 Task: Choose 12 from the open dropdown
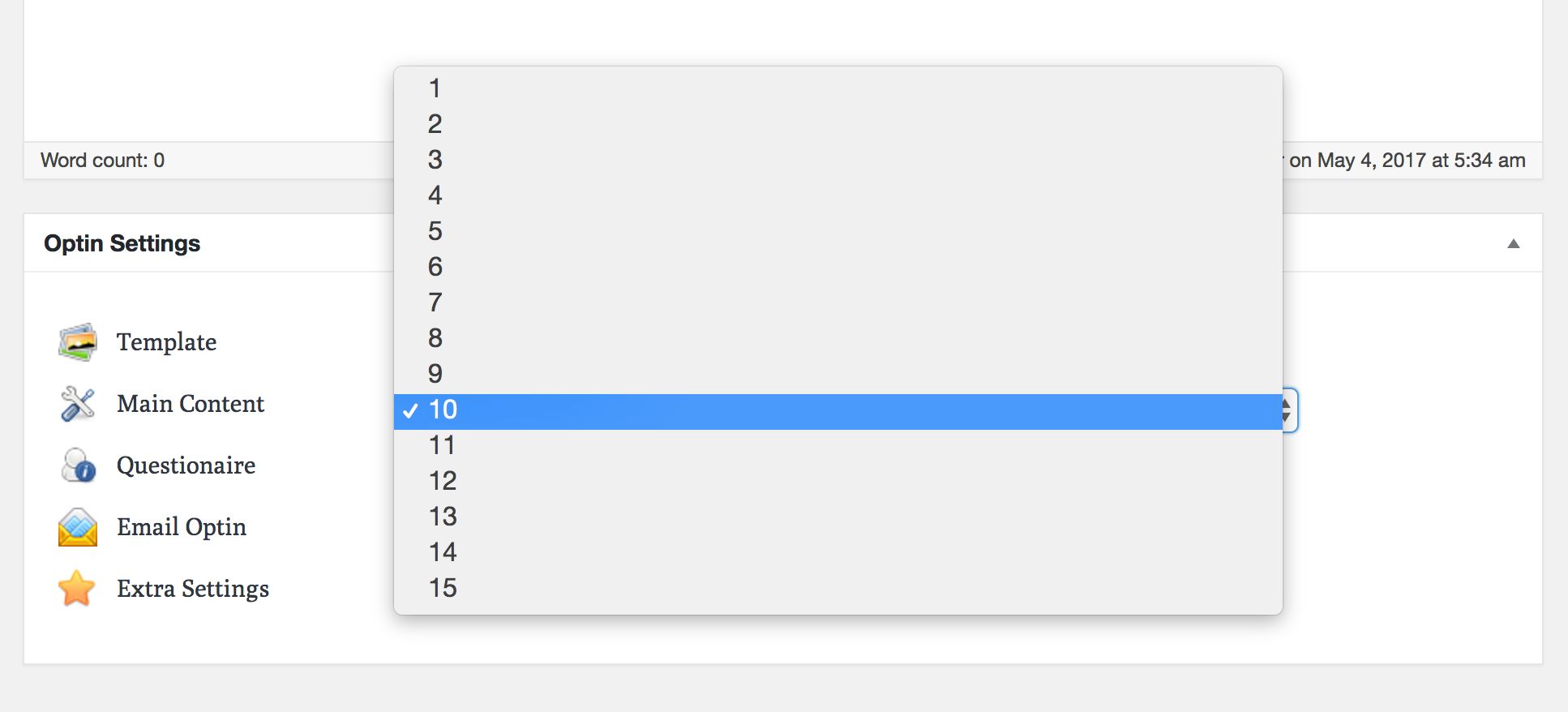coord(838,480)
